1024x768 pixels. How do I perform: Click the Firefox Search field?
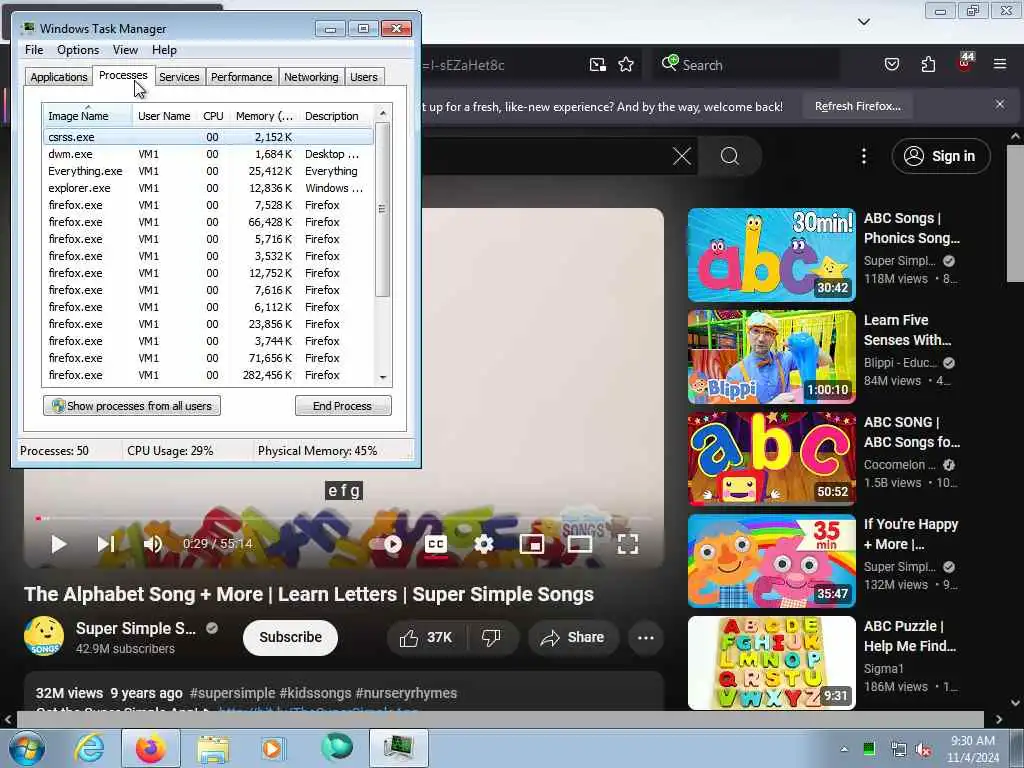click(748, 65)
